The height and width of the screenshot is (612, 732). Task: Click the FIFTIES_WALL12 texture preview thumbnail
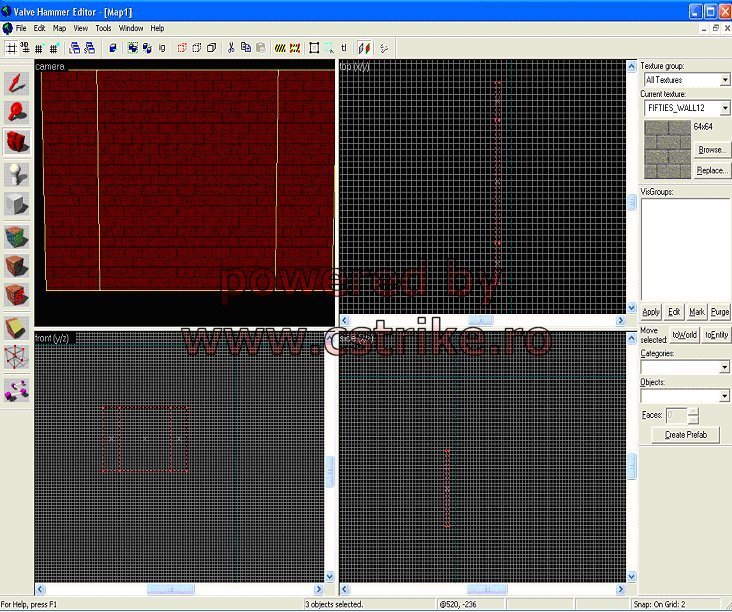[x=666, y=149]
